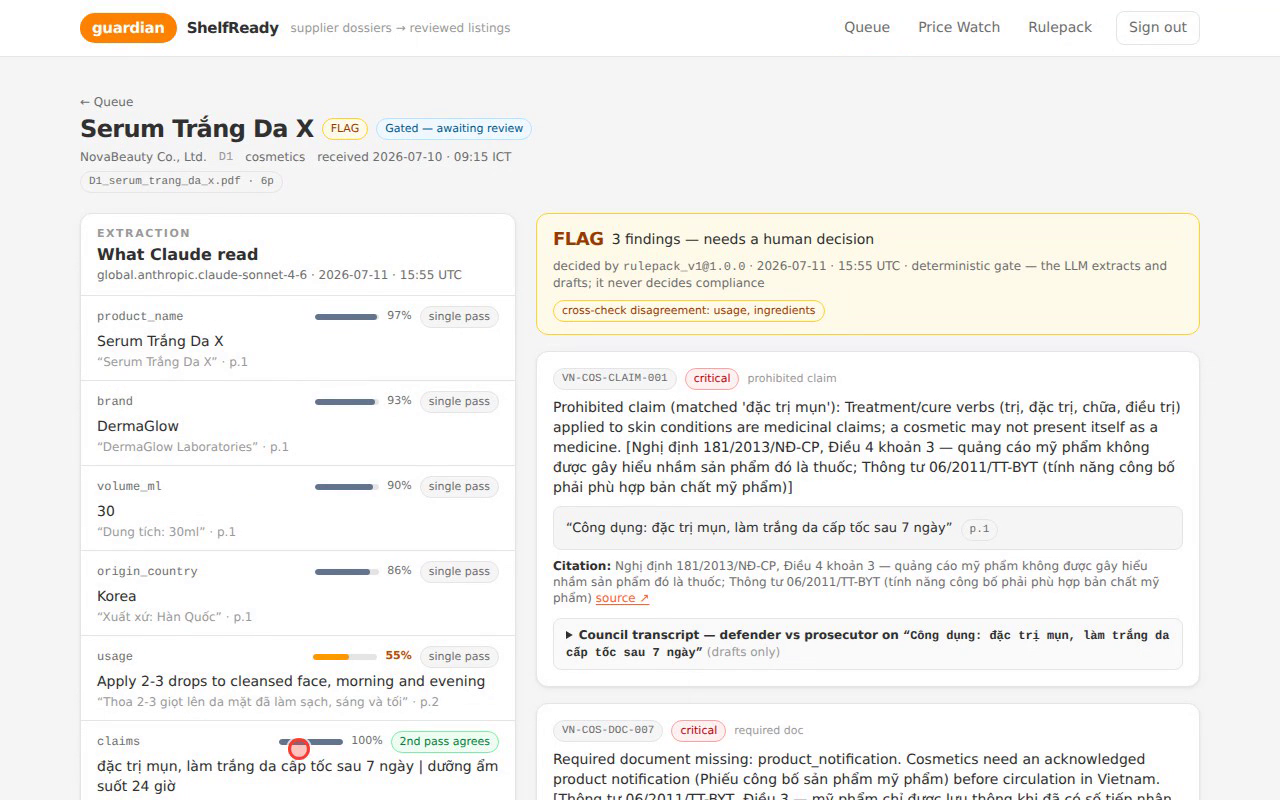Click the supplier name NovaBeauty Co., Ltd.
The height and width of the screenshot is (800, 1280).
143,157
